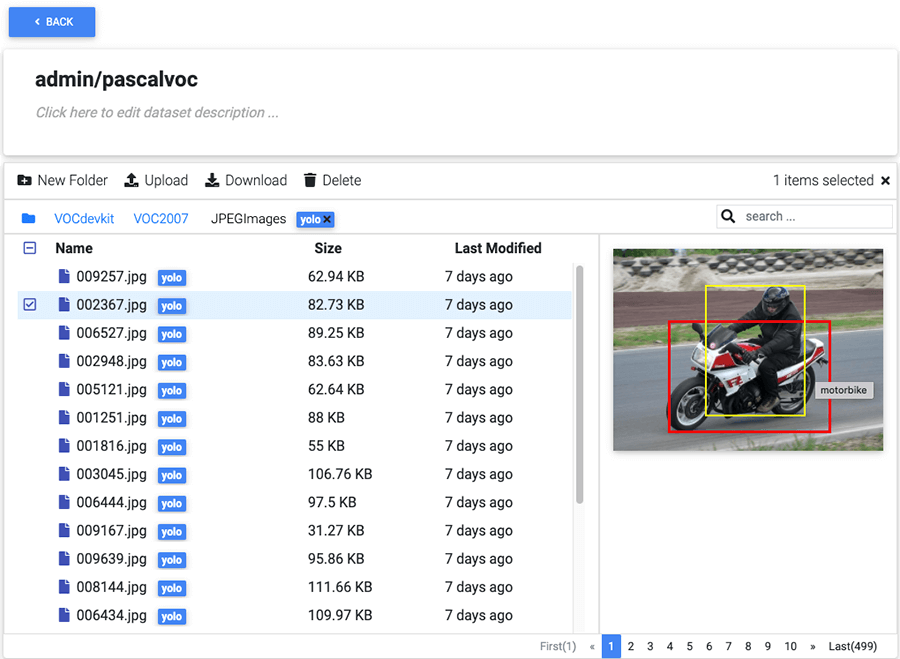This screenshot has height=659, width=900.
Task: Click the Delete trash icon
Action: point(310,180)
